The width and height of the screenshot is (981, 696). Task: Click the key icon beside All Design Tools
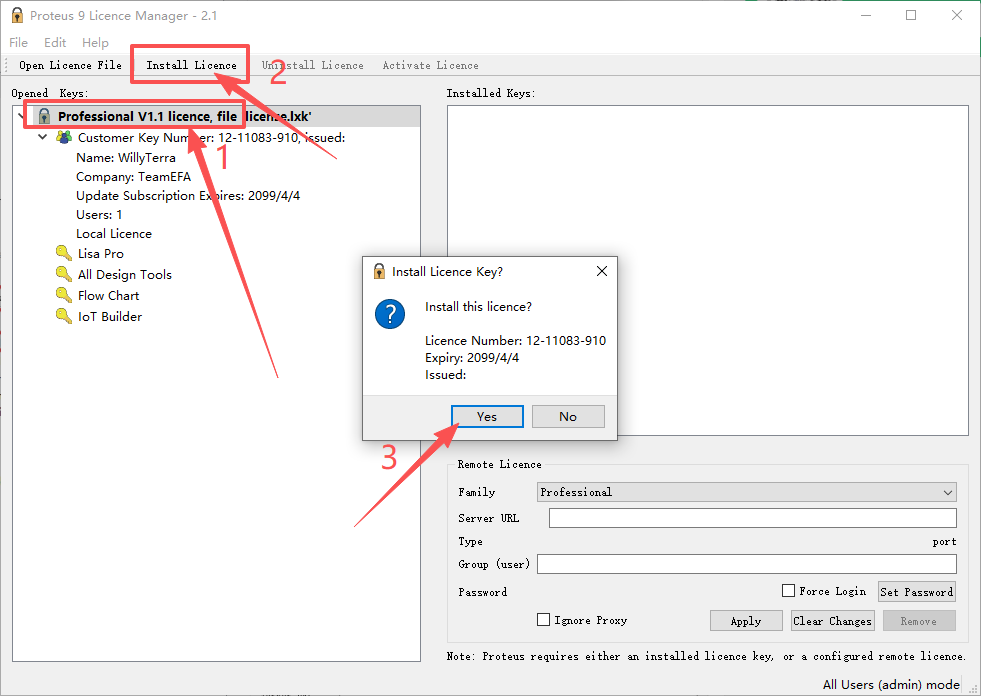[64, 274]
